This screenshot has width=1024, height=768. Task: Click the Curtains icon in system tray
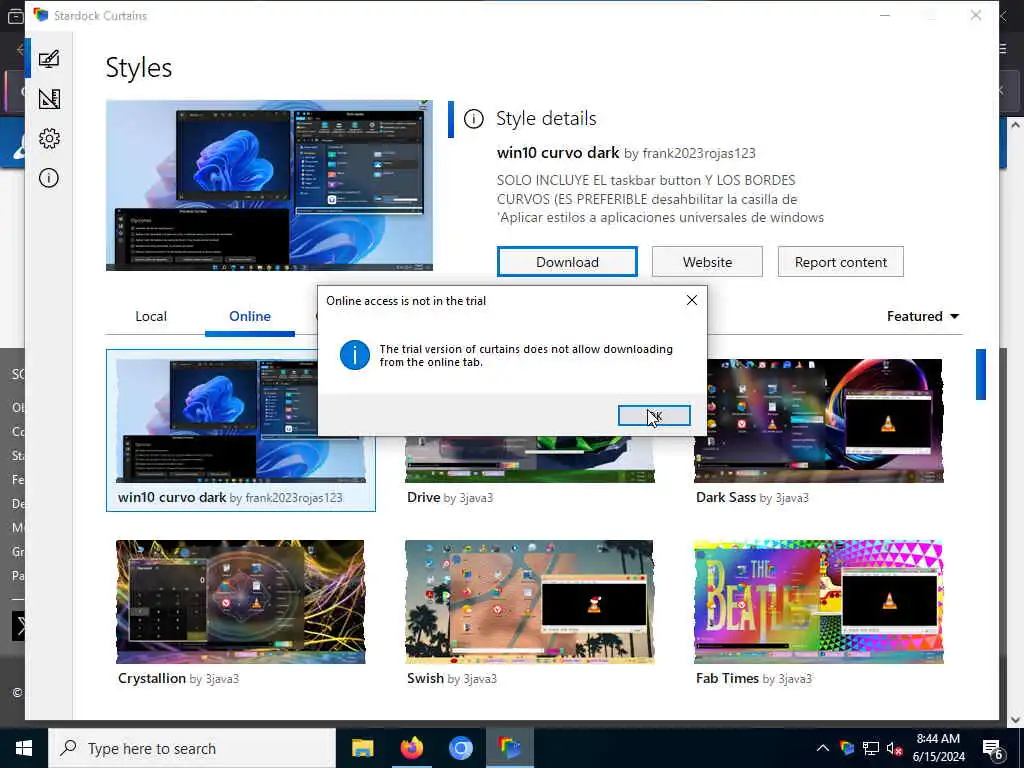847,748
